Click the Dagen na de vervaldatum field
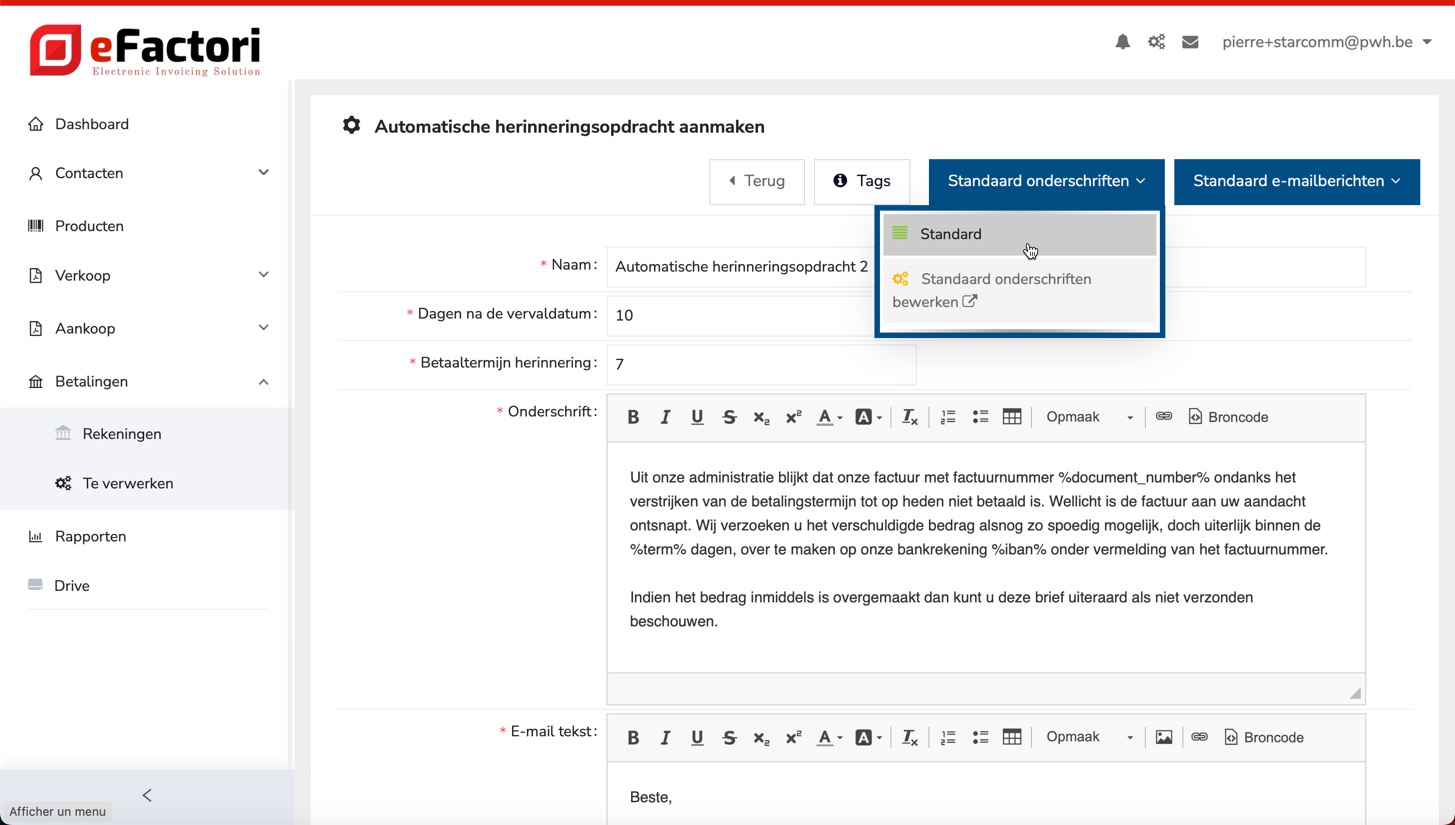Viewport: 1455px width, 825px height. [x=740, y=316]
